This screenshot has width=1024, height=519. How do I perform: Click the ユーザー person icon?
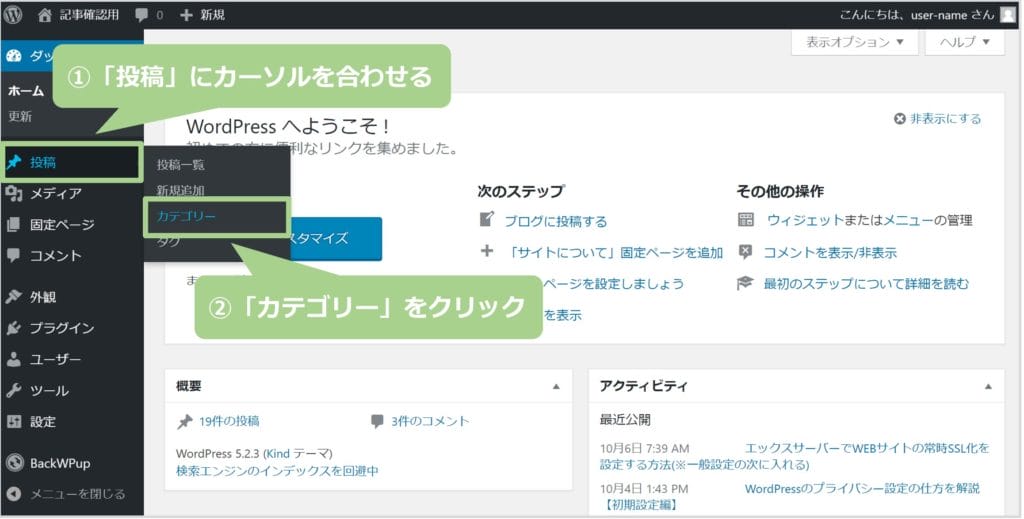(14, 359)
